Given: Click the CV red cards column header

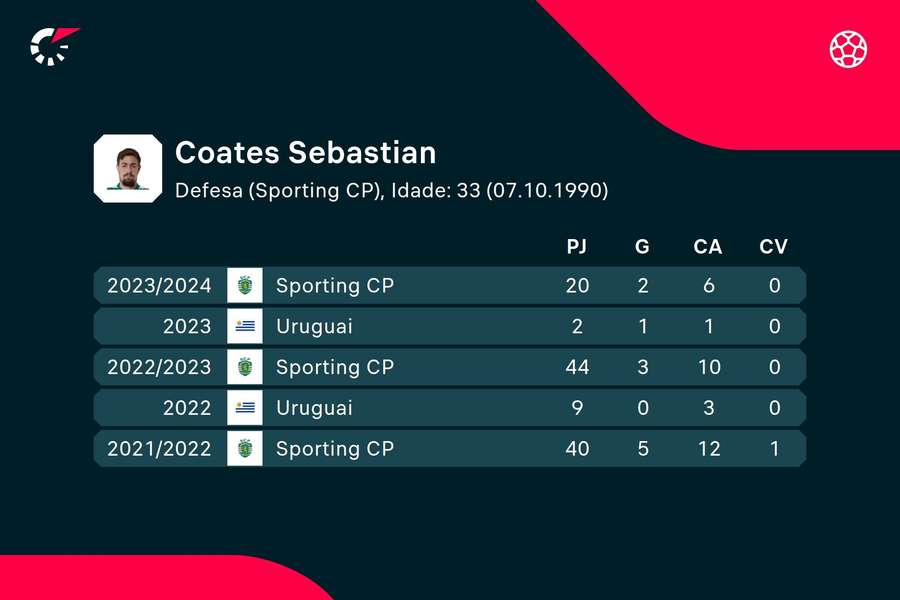Looking at the screenshot, I should coord(772,247).
